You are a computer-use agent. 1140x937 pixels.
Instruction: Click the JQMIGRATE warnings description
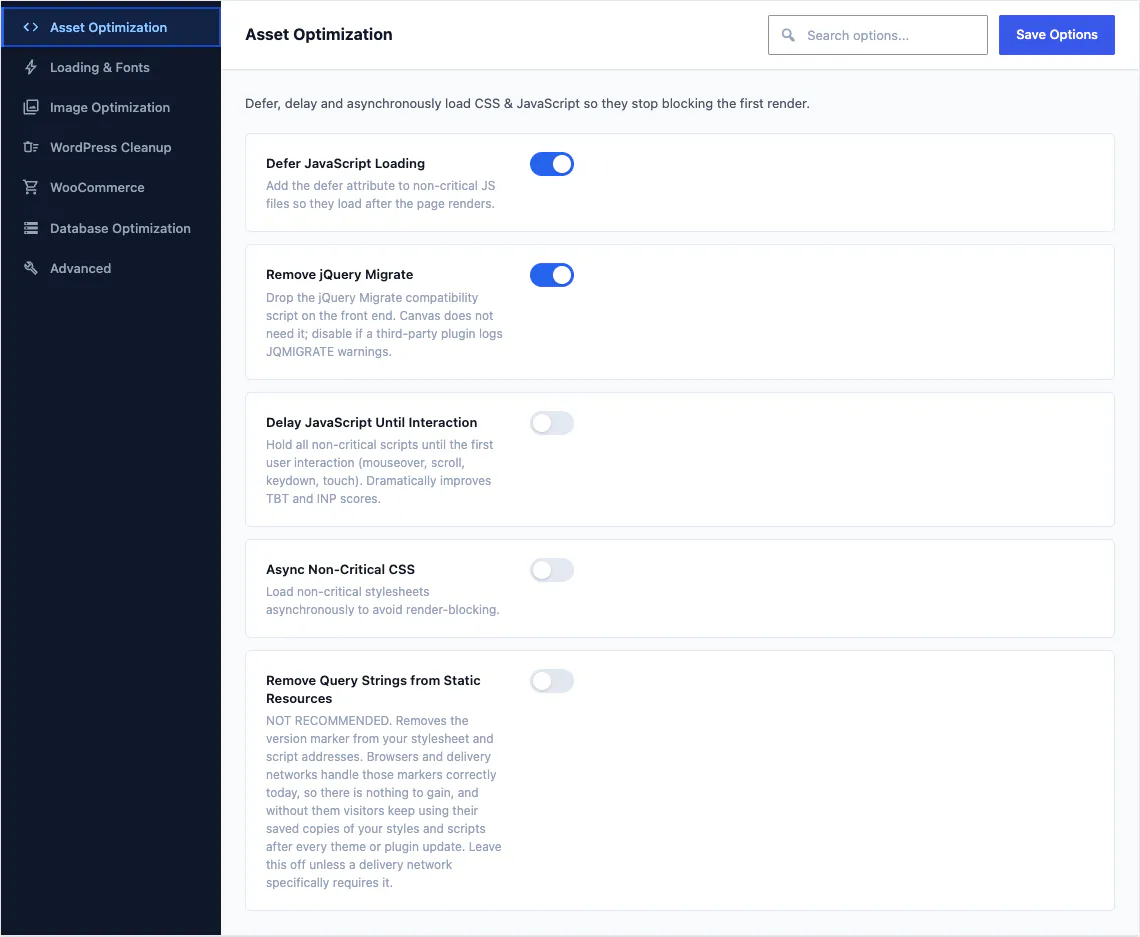coord(384,324)
